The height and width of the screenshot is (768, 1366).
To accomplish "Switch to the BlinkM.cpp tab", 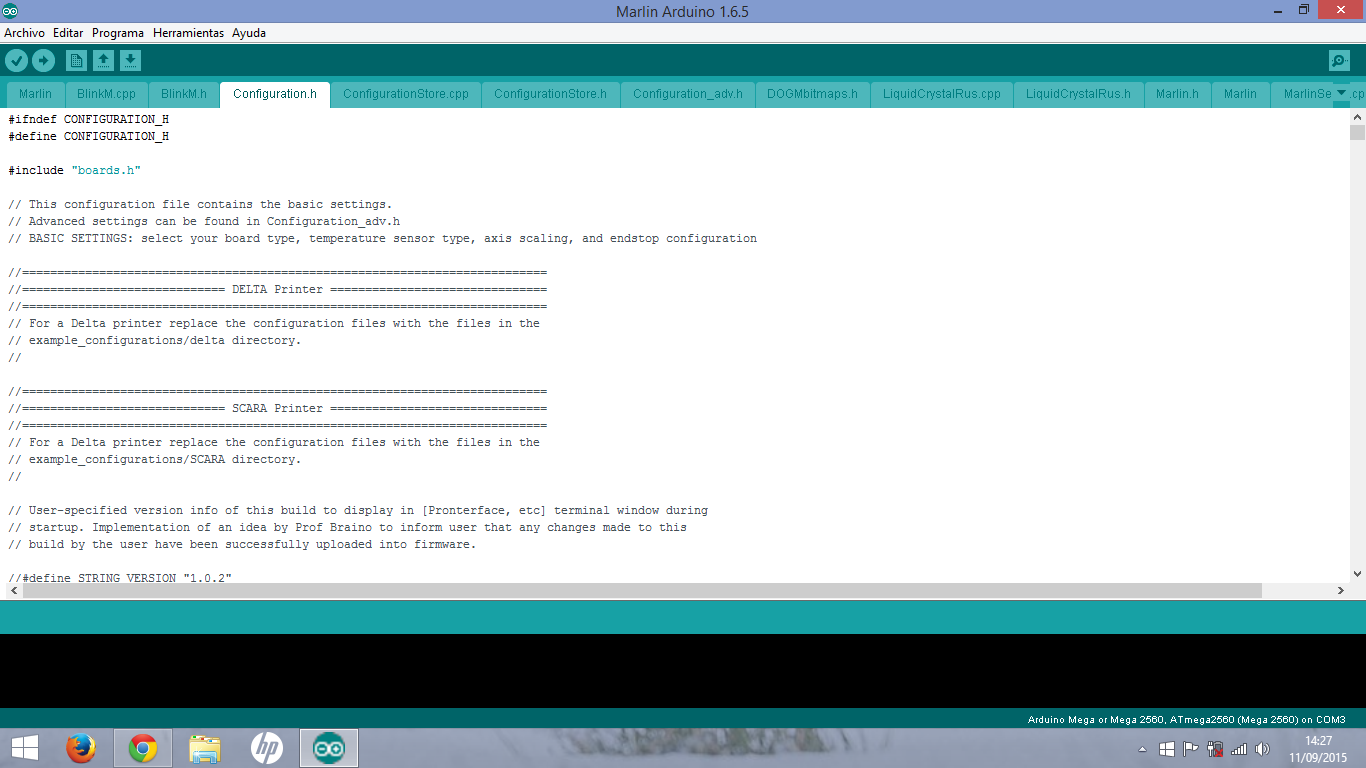I will click(x=106, y=94).
